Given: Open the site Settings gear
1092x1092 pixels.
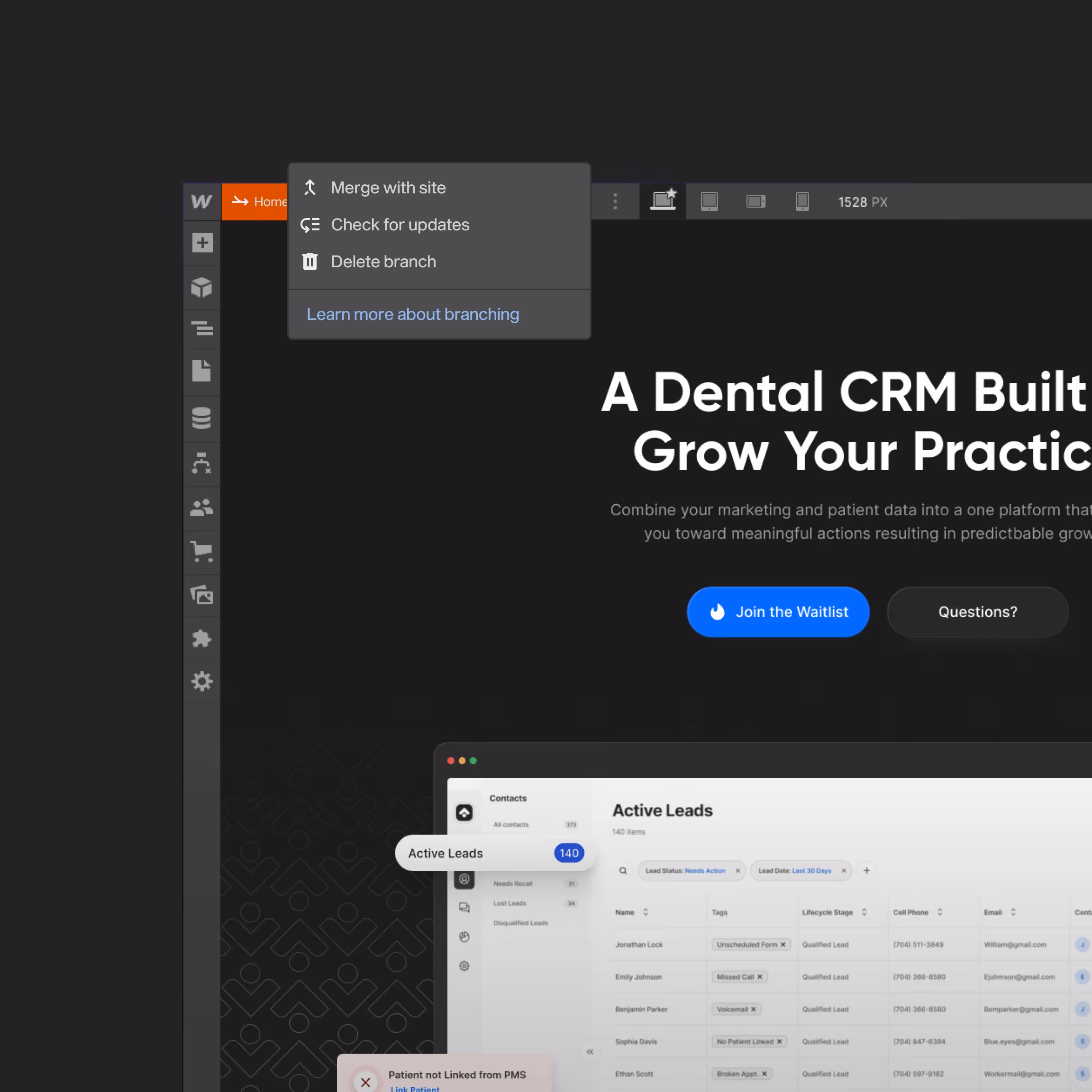Looking at the screenshot, I should [202, 682].
